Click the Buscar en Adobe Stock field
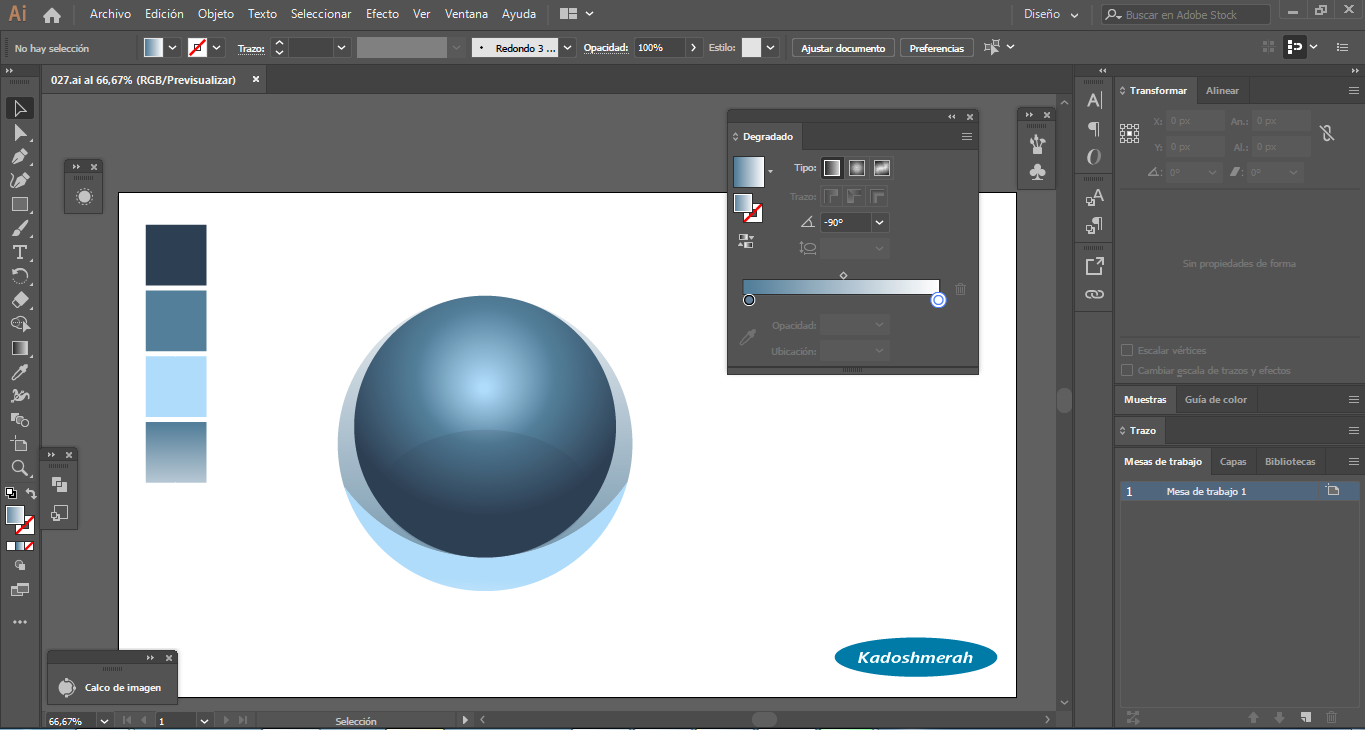Screen dimensions: 1365x730 pyautogui.click(x=1186, y=15)
